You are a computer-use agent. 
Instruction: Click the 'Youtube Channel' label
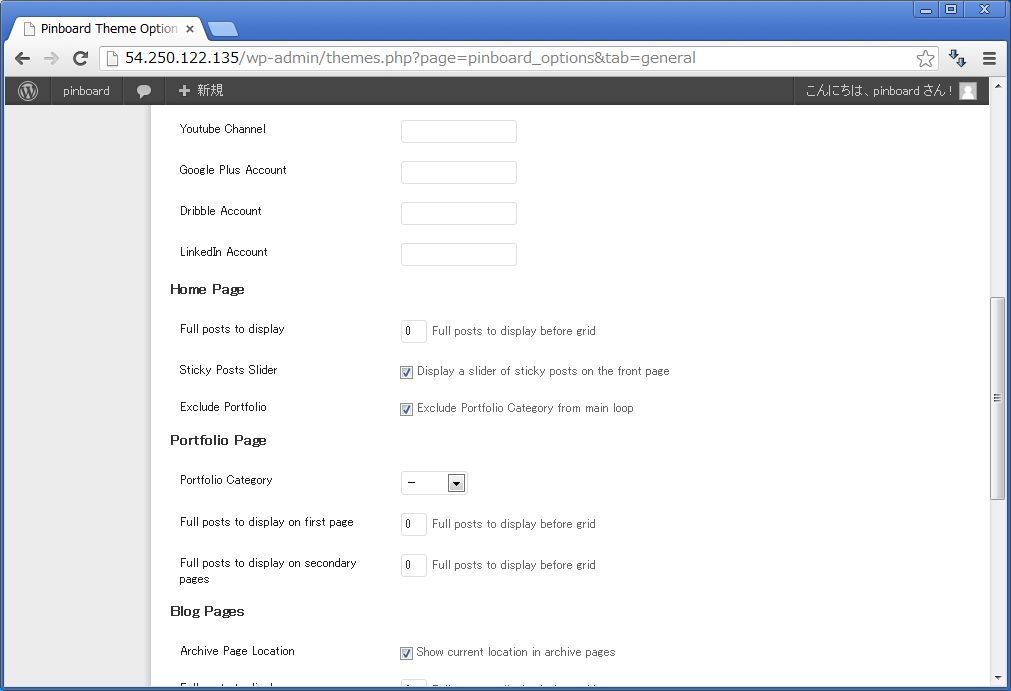coord(222,129)
